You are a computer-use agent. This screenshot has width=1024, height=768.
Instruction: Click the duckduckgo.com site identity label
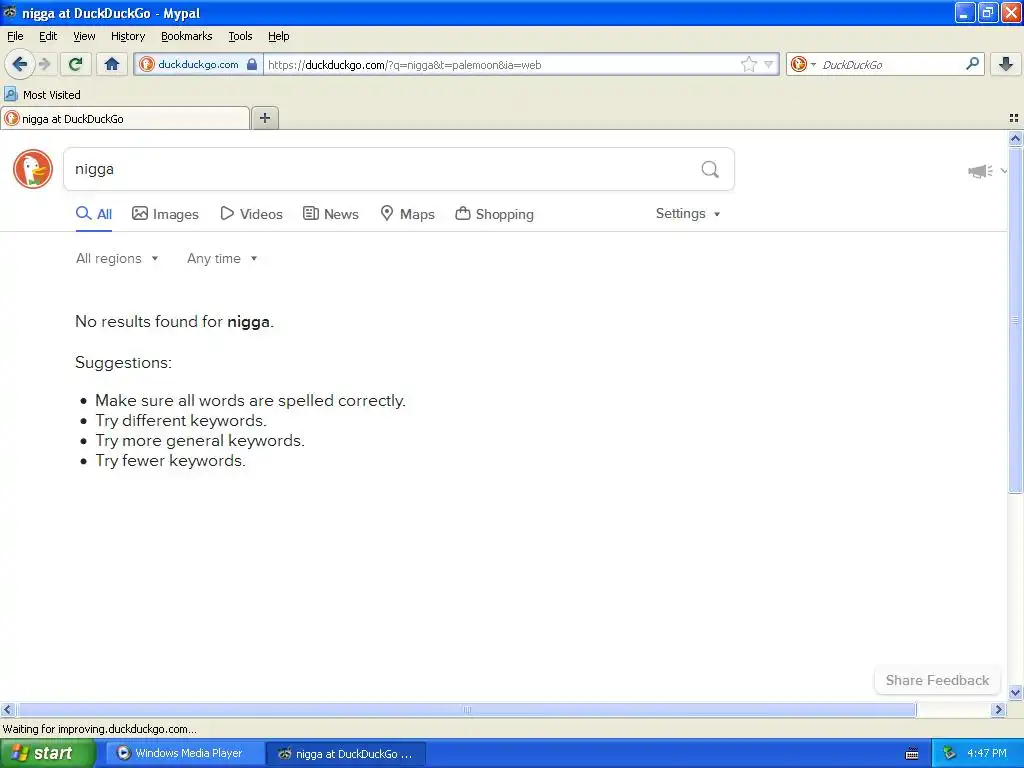click(198, 64)
